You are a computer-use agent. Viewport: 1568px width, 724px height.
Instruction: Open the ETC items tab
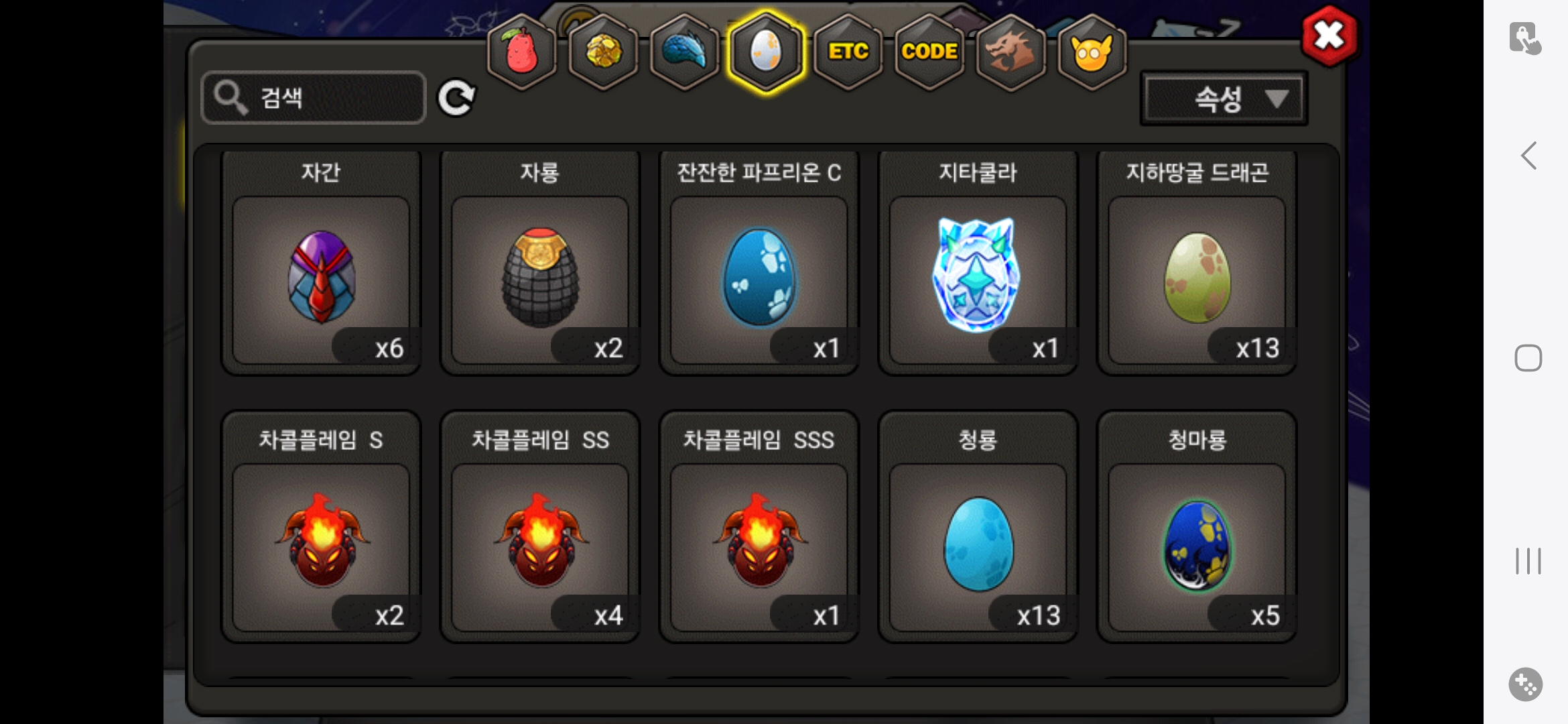(x=848, y=52)
